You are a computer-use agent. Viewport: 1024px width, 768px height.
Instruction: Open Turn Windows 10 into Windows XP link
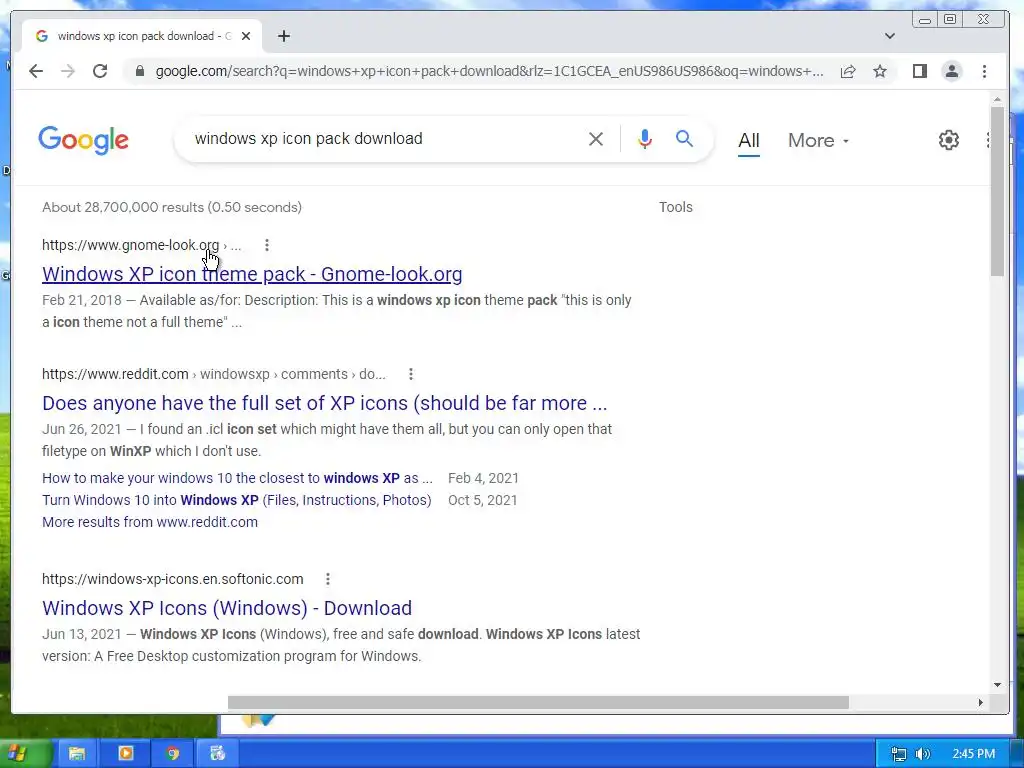click(x=236, y=500)
